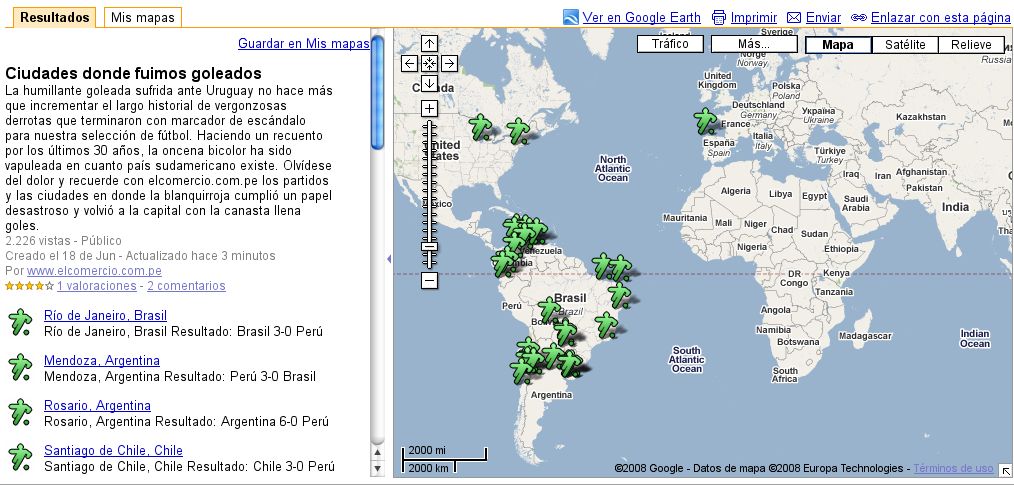Zoom out with the minus button

tap(429, 280)
